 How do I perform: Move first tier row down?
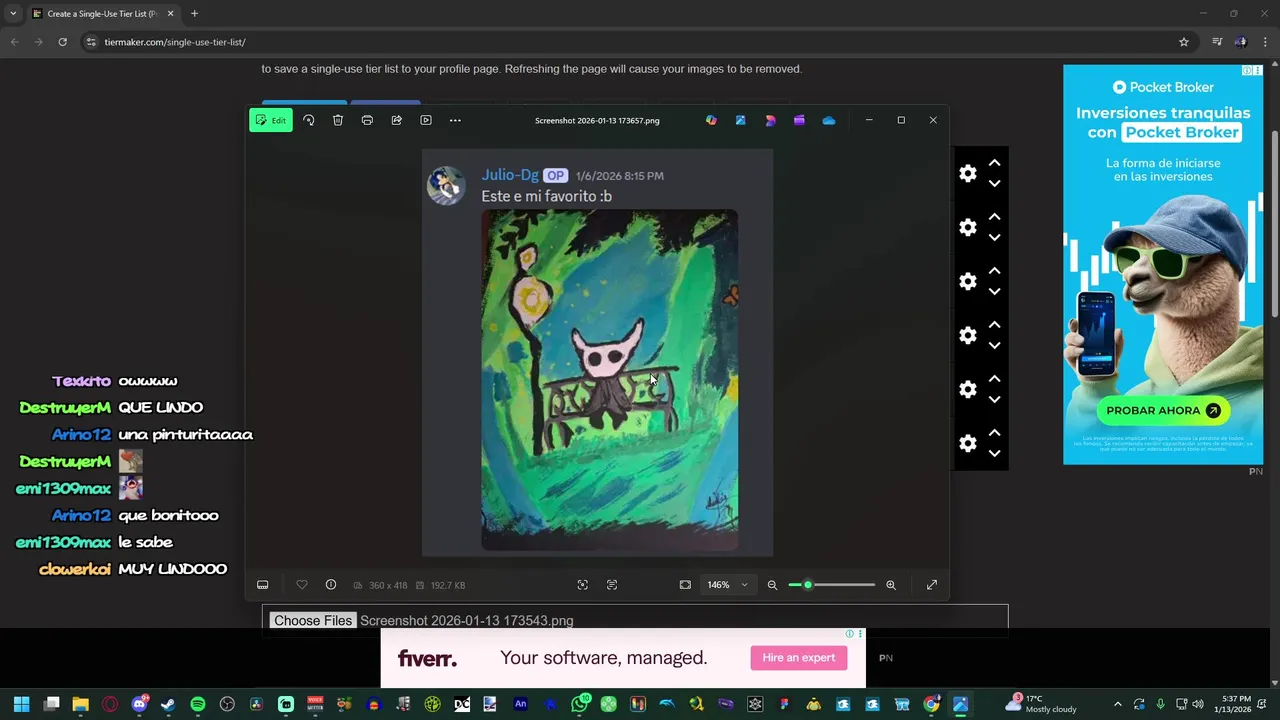tap(994, 184)
